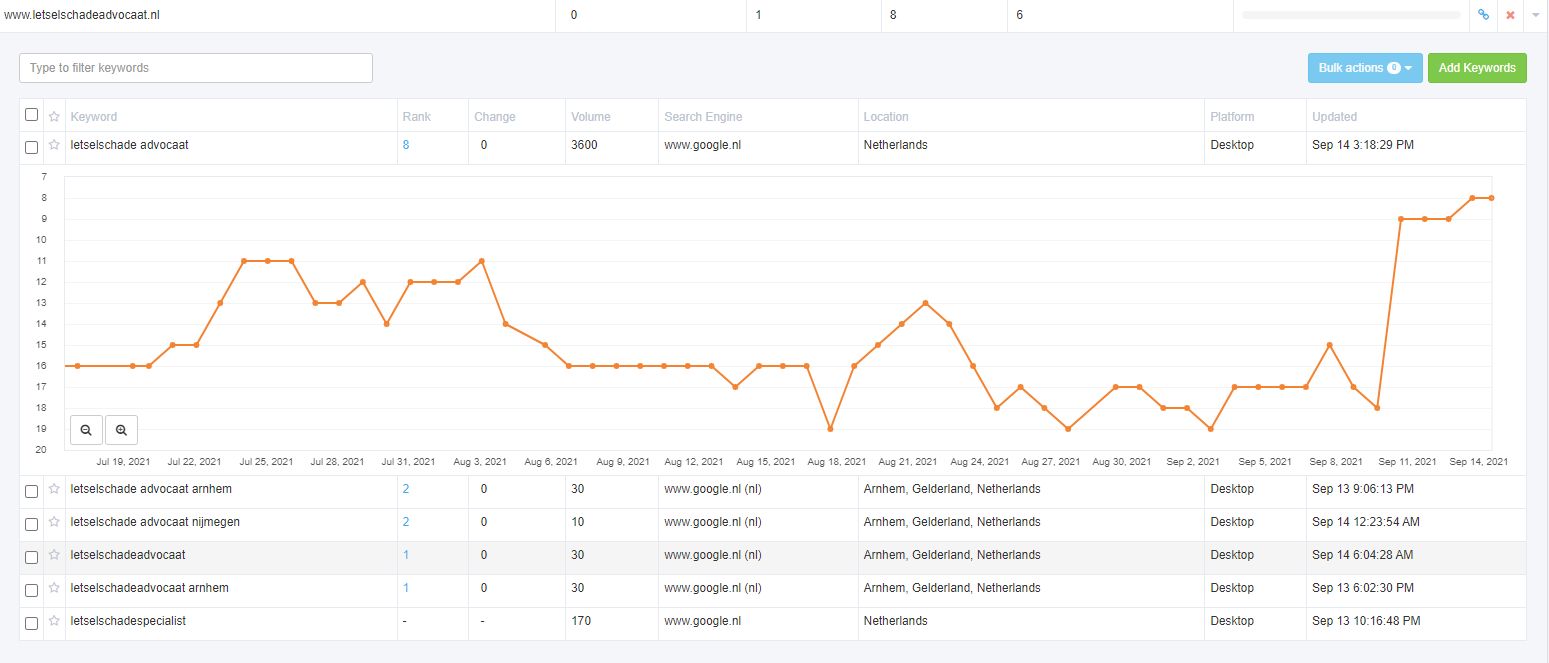Sort by Rank column header

click(417, 117)
